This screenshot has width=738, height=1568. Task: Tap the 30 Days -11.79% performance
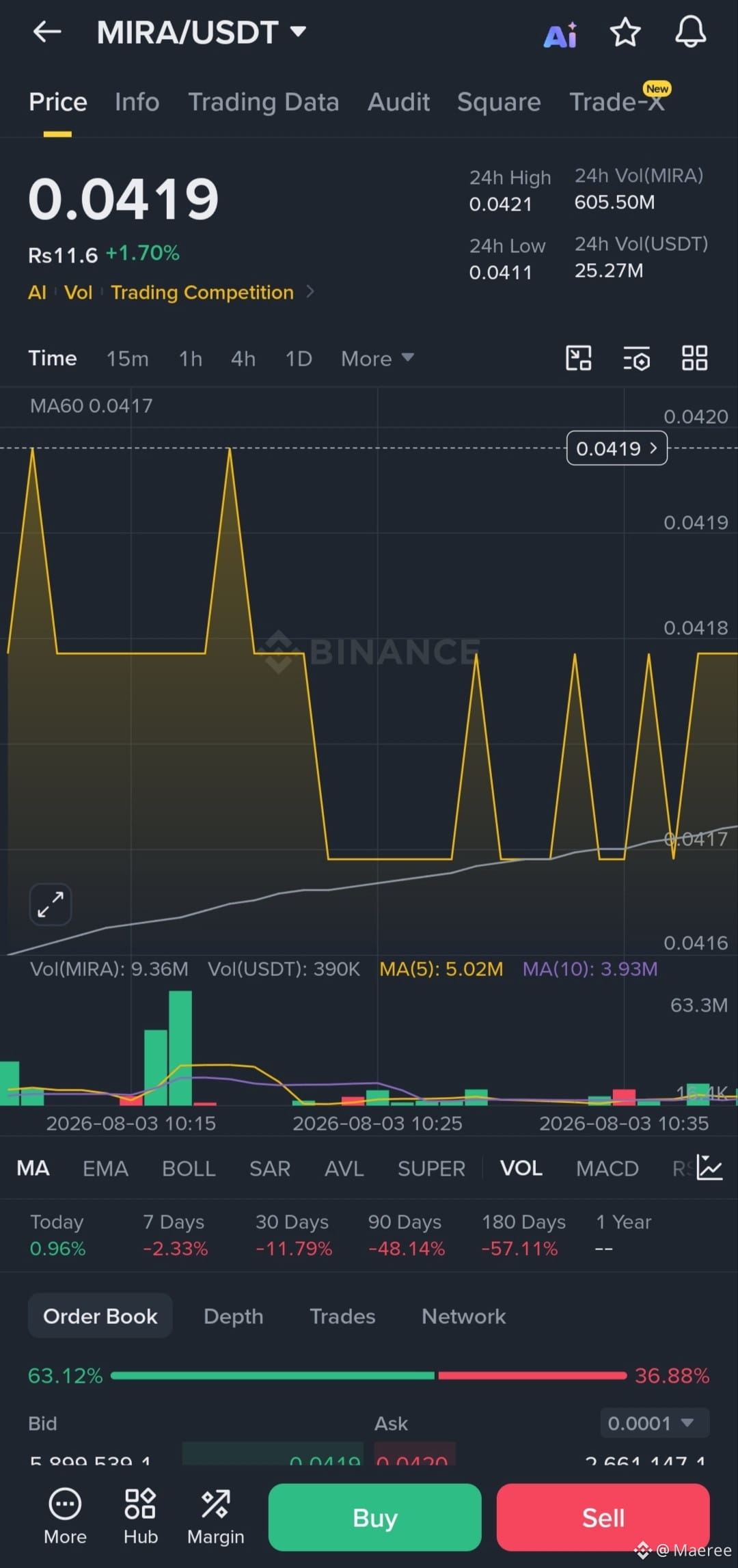click(293, 1235)
